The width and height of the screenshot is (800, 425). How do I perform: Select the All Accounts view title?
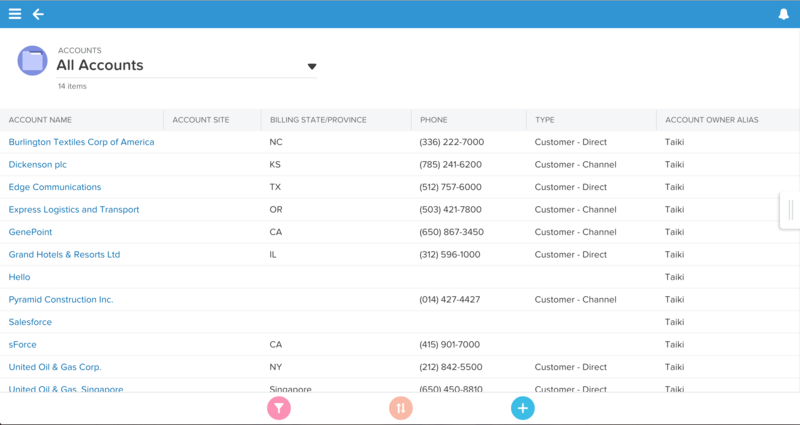[100, 65]
